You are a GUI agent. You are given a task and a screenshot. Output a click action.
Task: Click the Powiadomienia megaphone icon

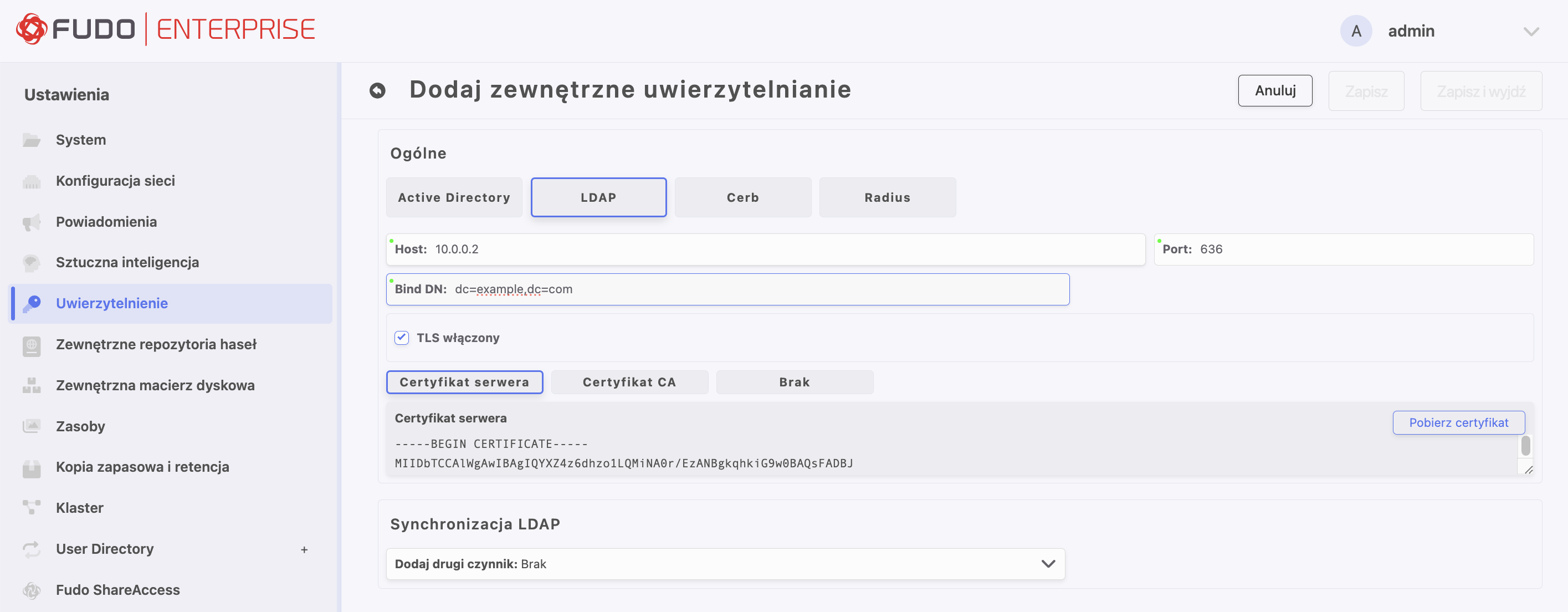31,222
